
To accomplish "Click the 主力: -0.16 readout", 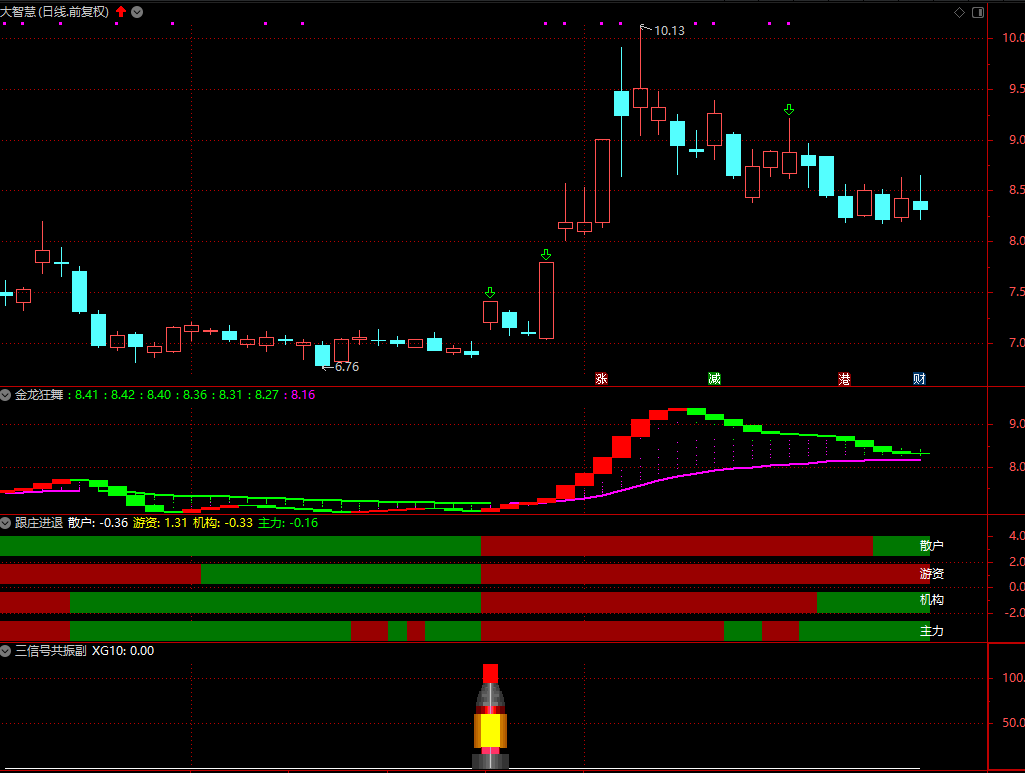I will tap(288, 523).
